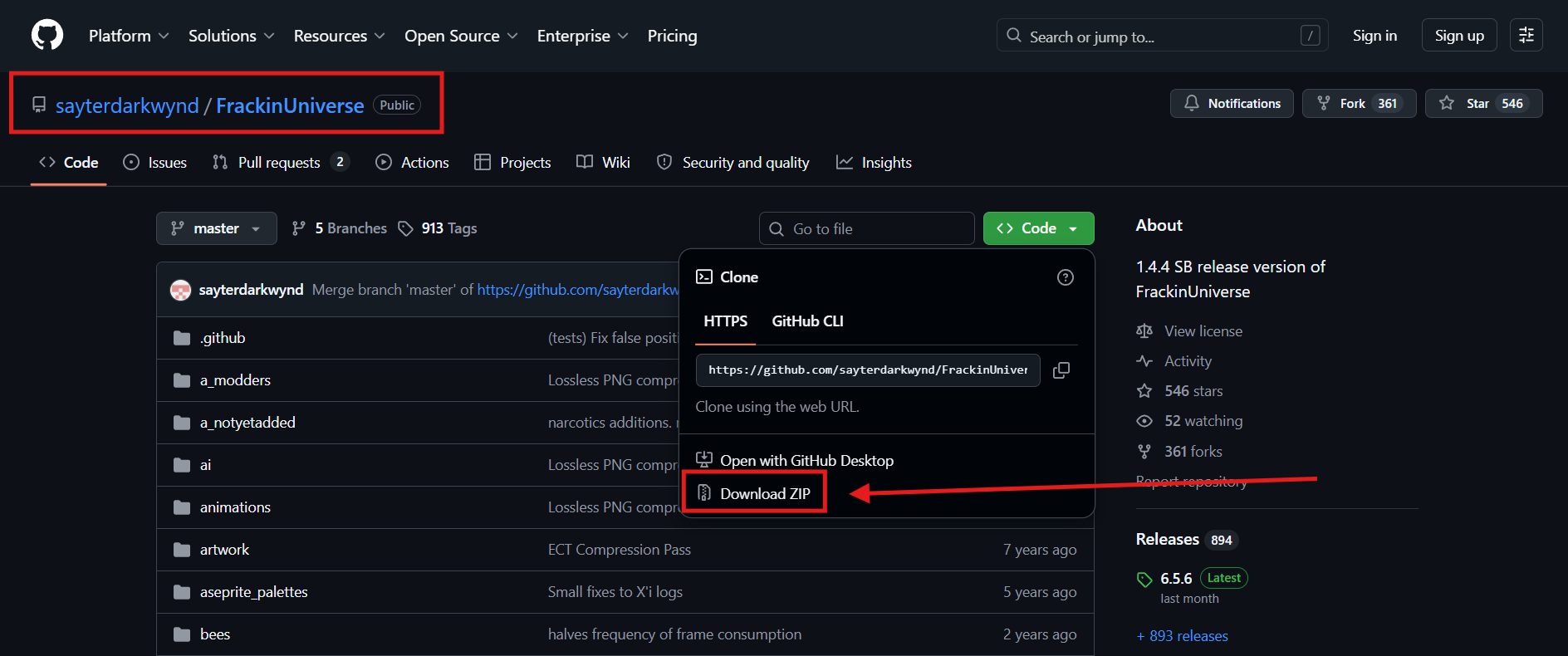1568x656 pixels.
Task: Open the Releases 894 heading
Action: [x=1187, y=540]
